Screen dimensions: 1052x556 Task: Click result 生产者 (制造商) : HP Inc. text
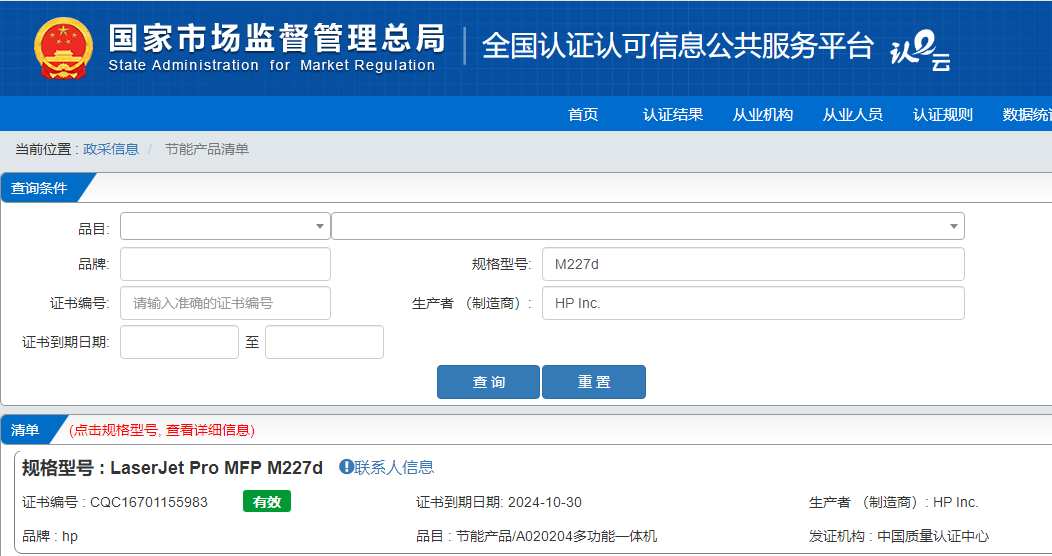click(x=894, y=502)
